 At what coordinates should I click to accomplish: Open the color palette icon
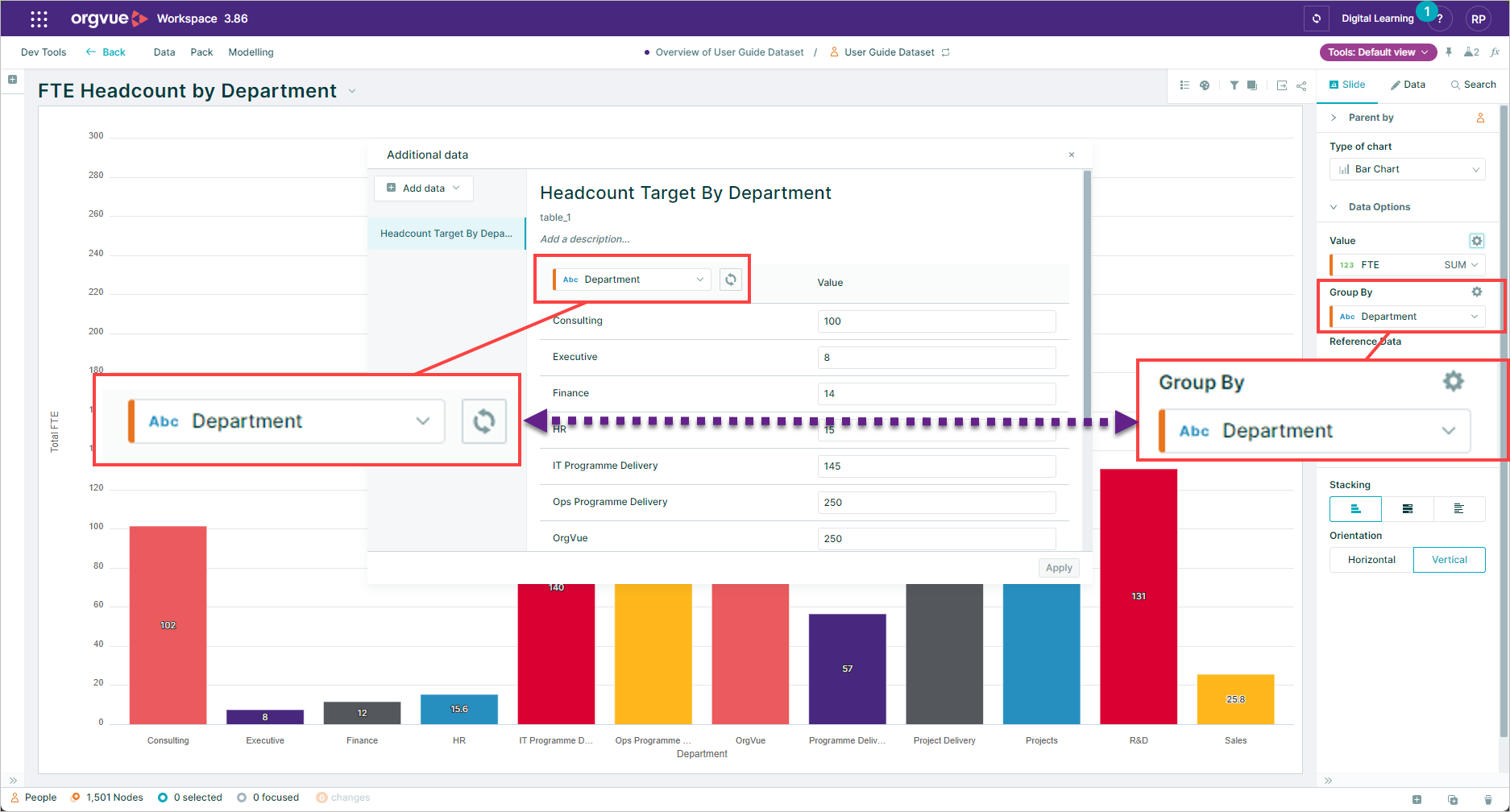pos(1205,85)
